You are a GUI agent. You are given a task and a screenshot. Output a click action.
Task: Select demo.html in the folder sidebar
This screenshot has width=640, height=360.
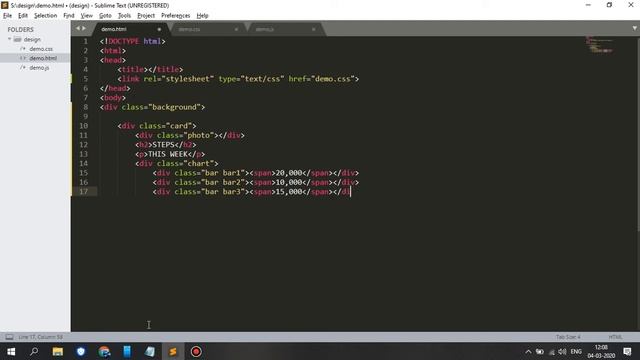[x=43, y=58]
